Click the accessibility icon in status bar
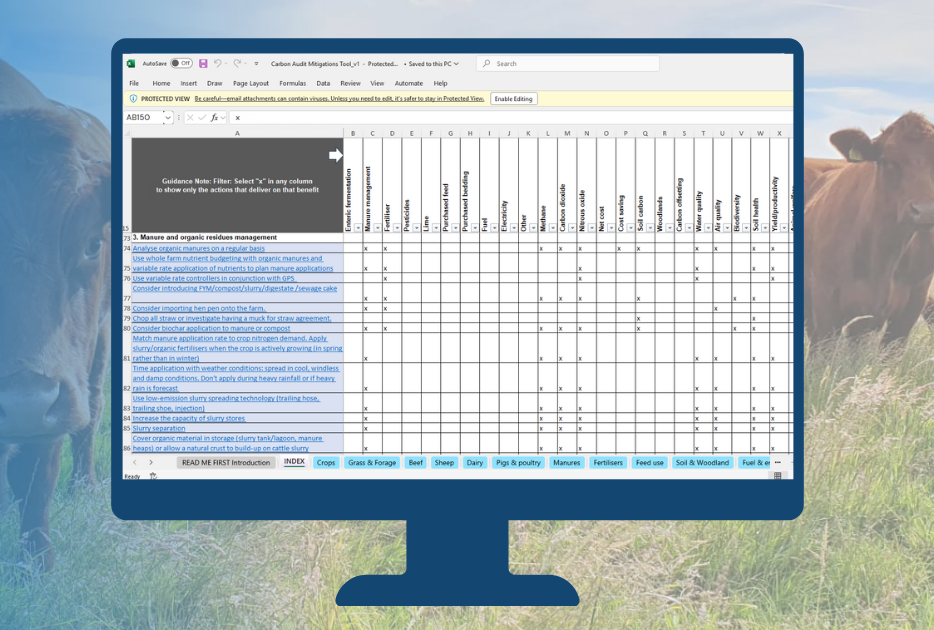This screenshot has height=630, width=934. (x=153, y=476)
